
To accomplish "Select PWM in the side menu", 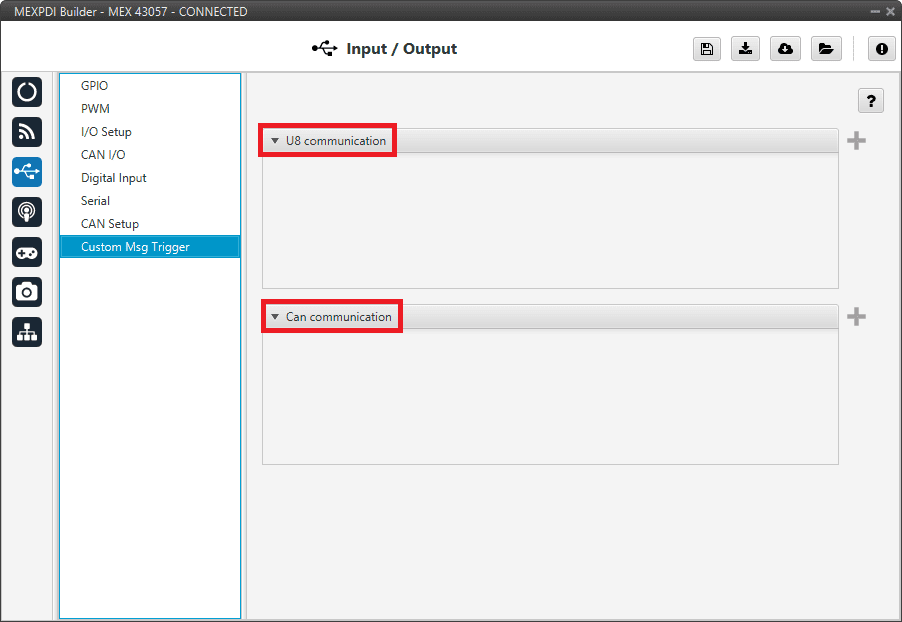I will (150, 109).
